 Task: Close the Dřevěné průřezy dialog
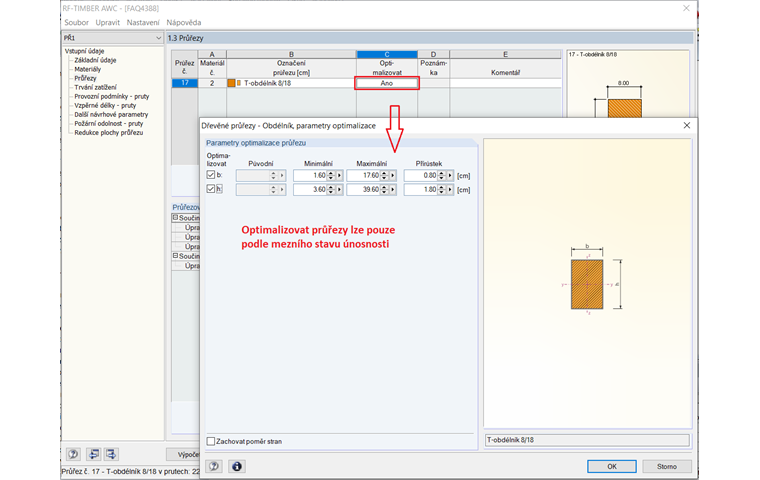686,126
